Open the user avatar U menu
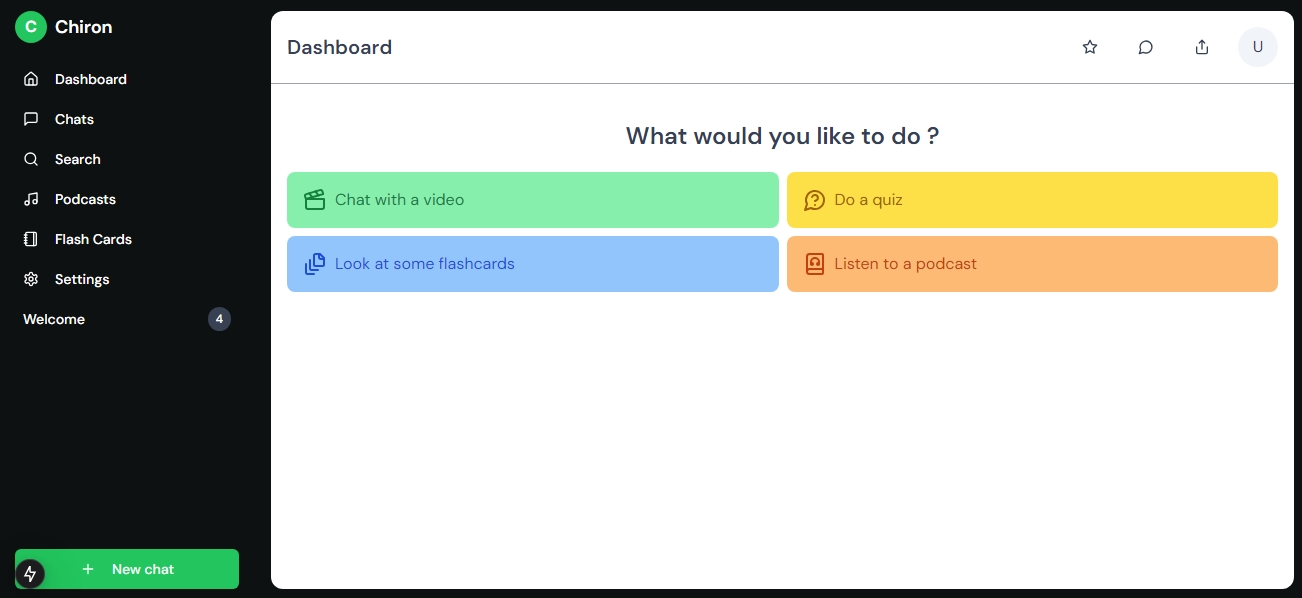Screen dimensions: 1302x598 (1257, 47)
